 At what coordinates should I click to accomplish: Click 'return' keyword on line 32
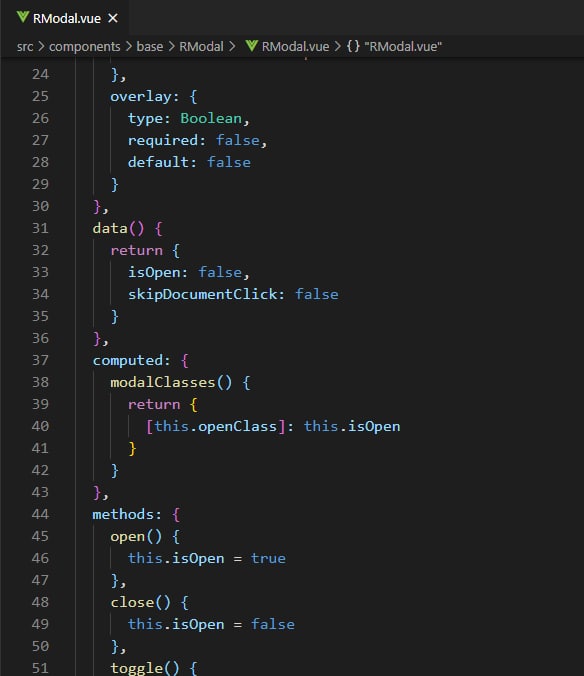136,250
